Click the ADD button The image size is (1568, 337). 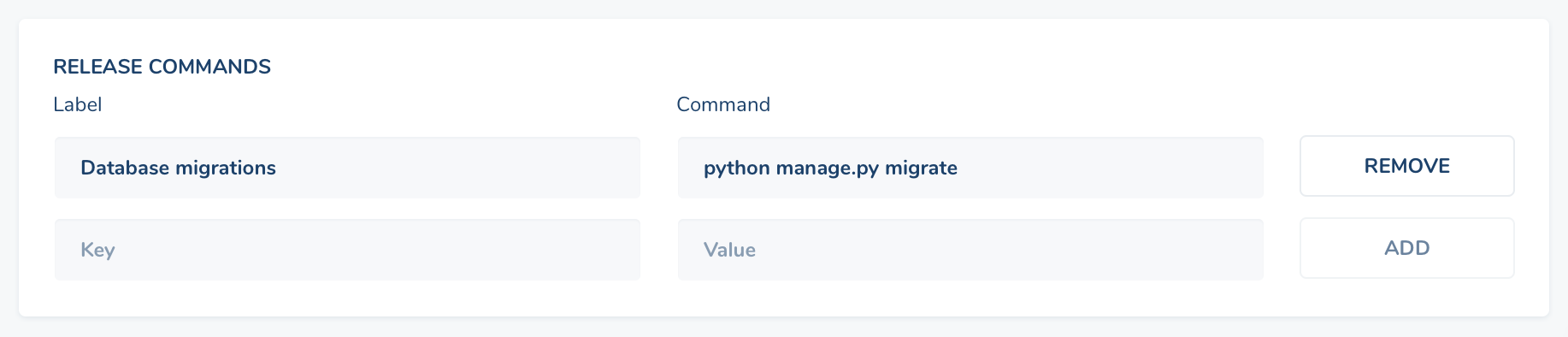pos(1406,248)
